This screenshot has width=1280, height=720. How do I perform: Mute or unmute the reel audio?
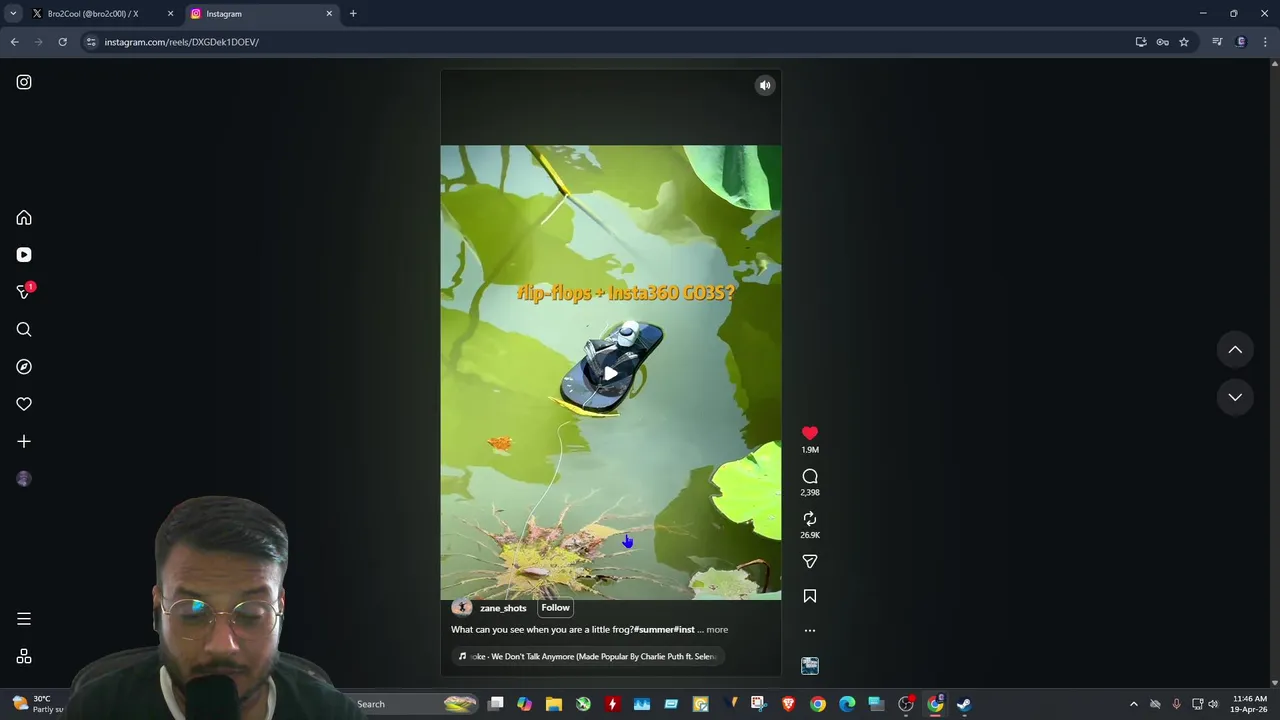coord(765,85)
